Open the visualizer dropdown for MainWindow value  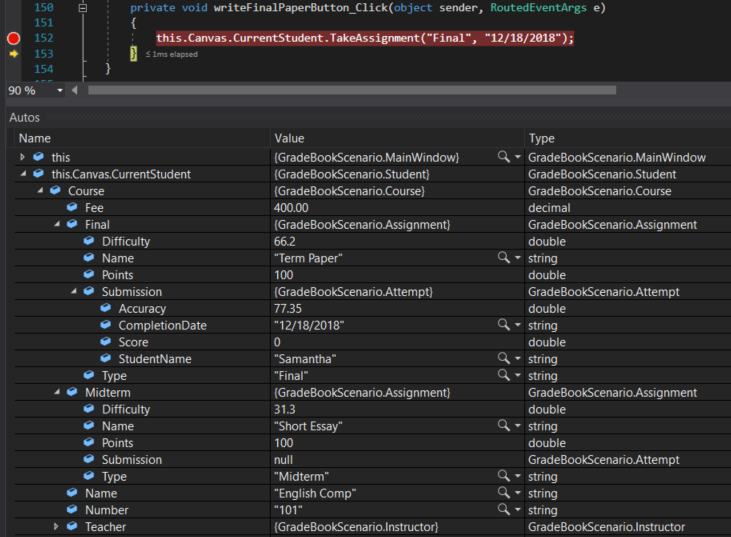click(517, 157)
